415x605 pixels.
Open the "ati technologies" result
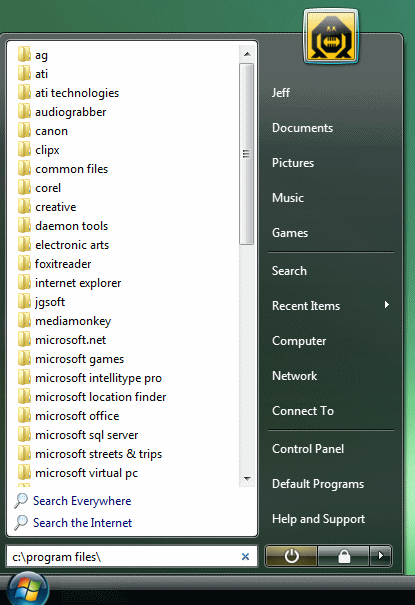(x=77, y=93)
